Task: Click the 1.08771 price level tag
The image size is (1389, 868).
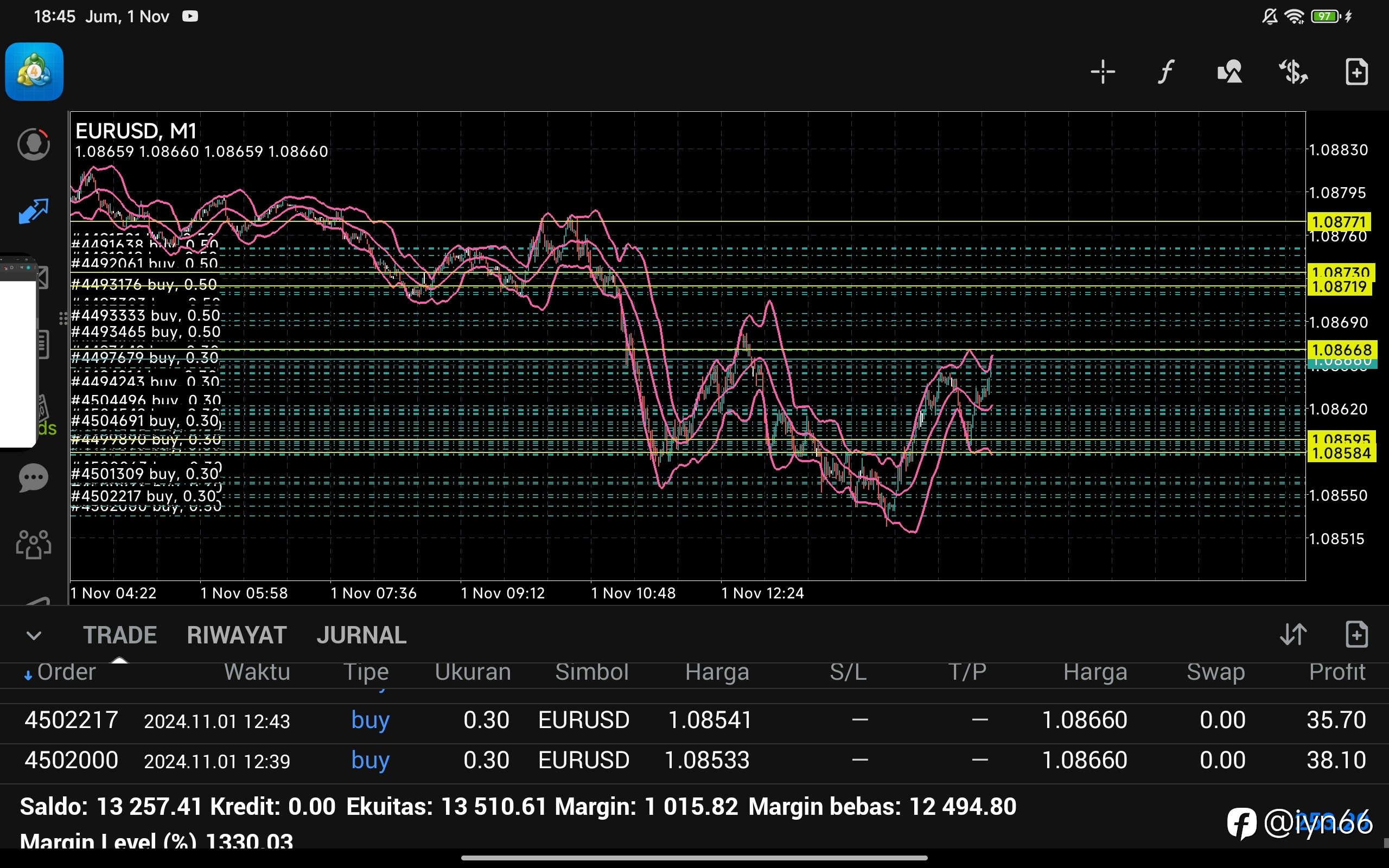Action: pyautogui.click(x=1339, y=221)
